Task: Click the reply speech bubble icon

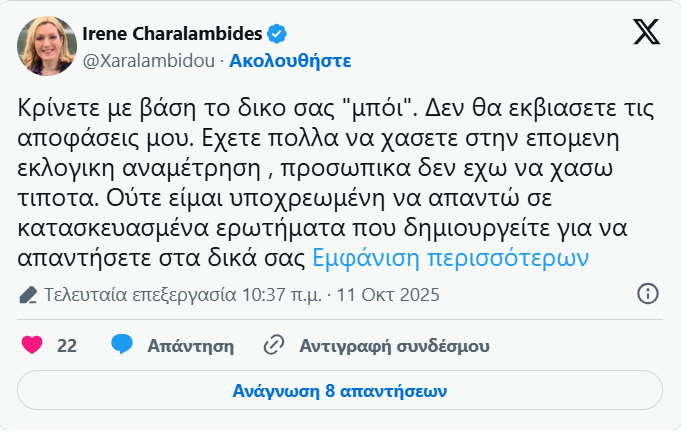Action: point(122,346)
